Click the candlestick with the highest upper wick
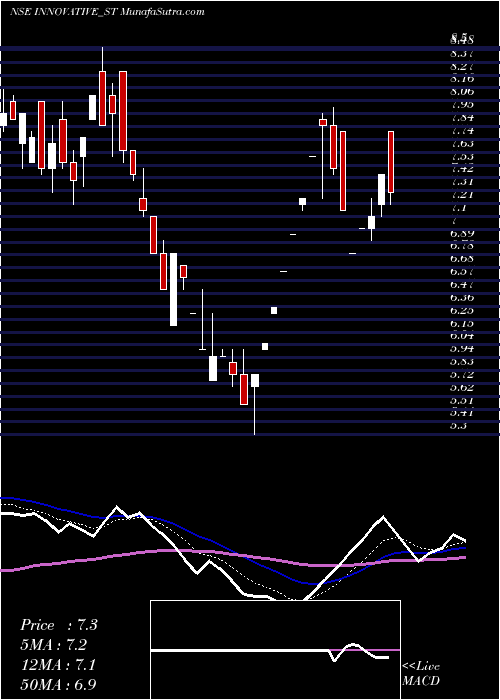This screenshot has height=700, width=500. point(102,98)
